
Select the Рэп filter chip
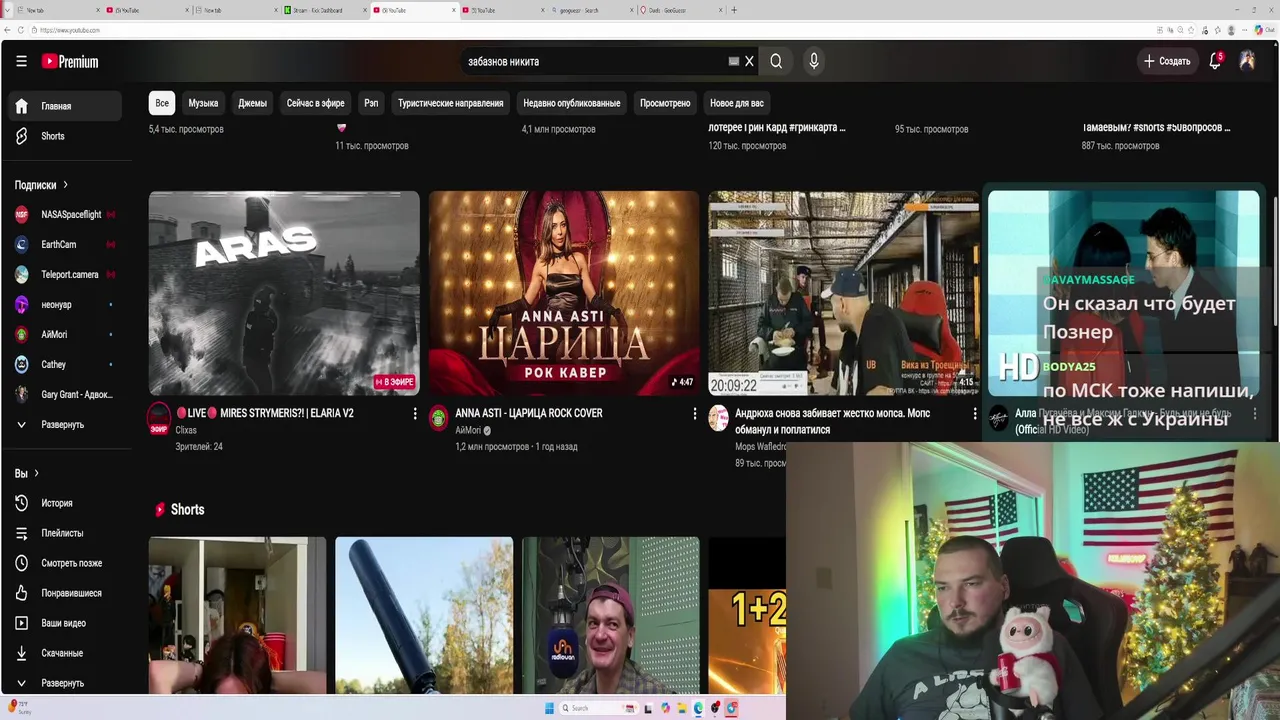pyautogui.click(x=371, y=103)
